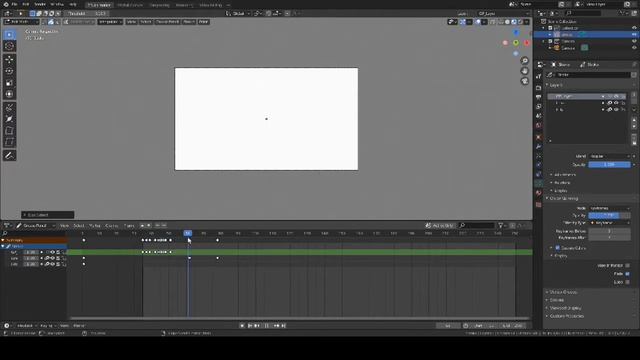Open Onion Skinning Mode dropdown

609,208
